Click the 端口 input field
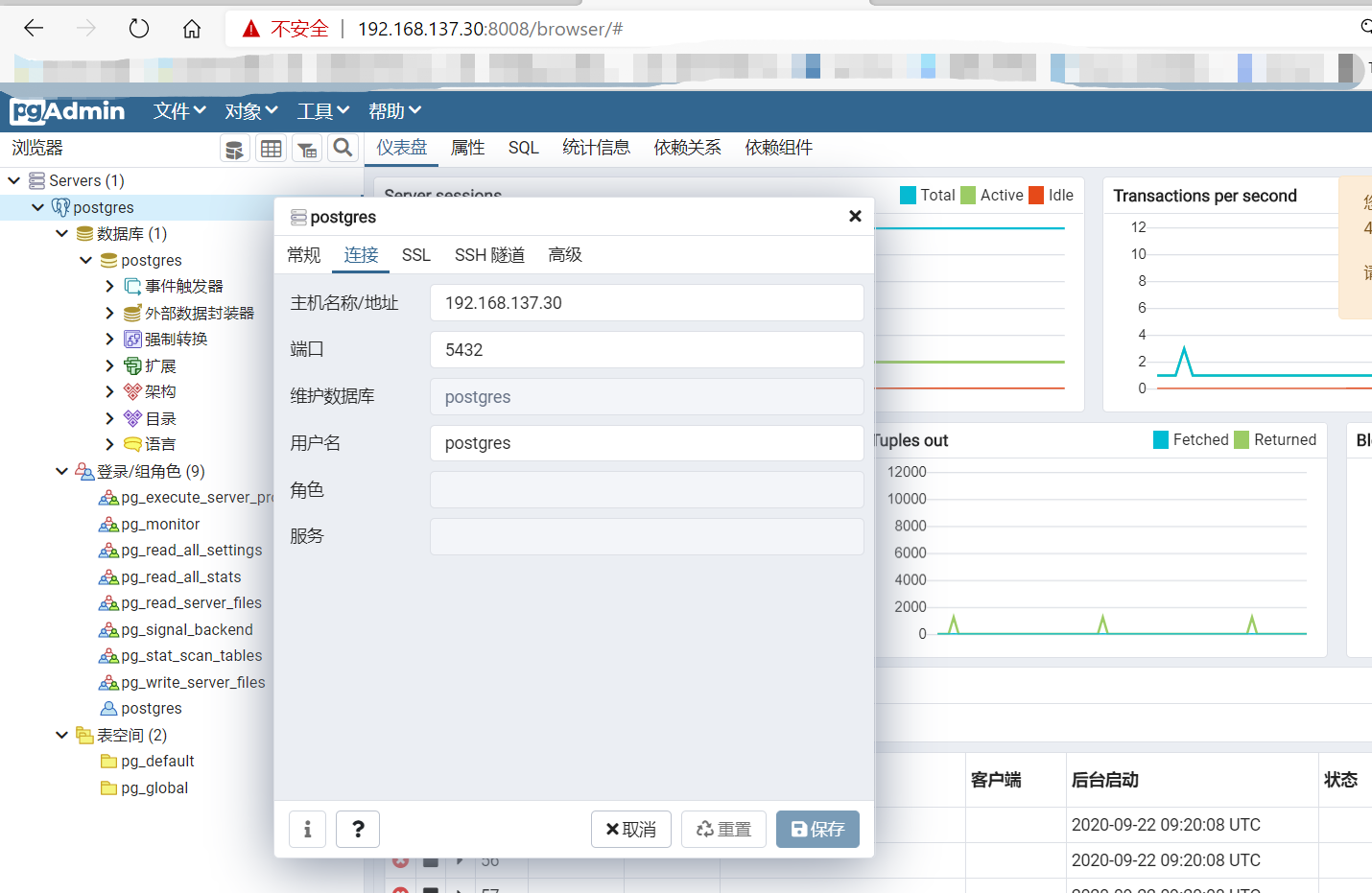This screenshot has height=893, width=1372. click(x=647, y=350)
